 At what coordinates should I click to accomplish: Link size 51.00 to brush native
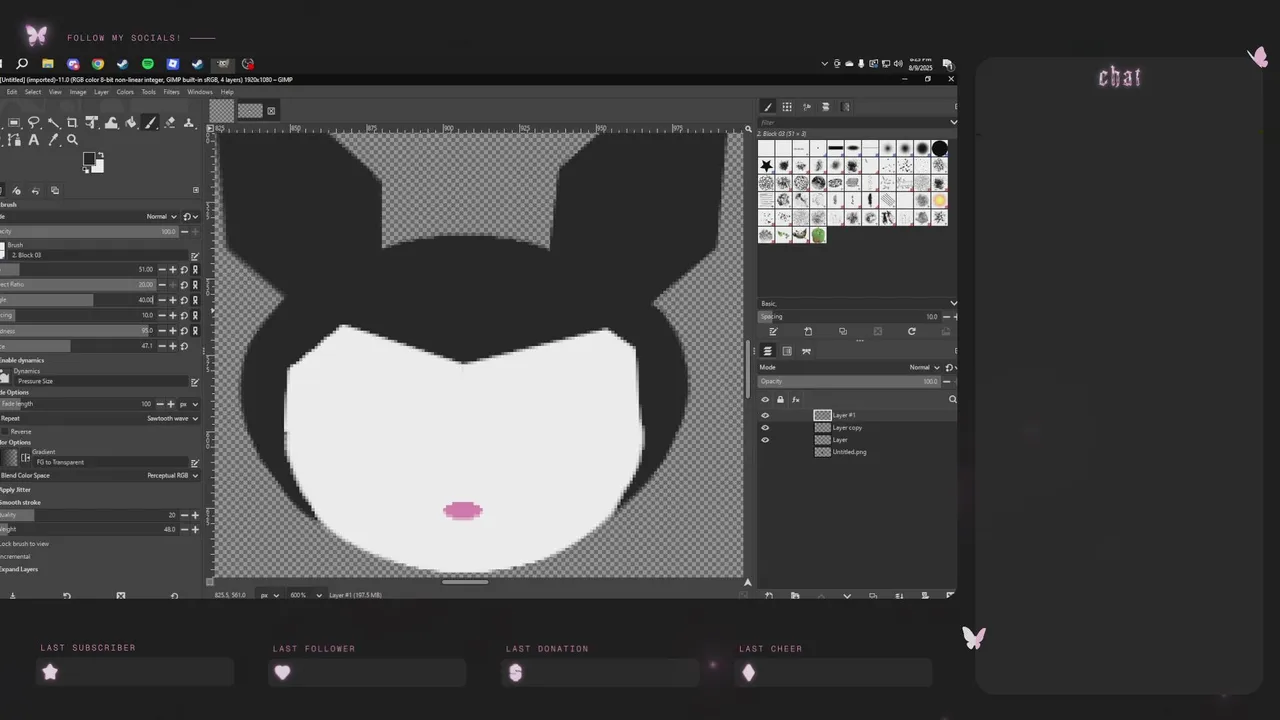coord(195,269)
